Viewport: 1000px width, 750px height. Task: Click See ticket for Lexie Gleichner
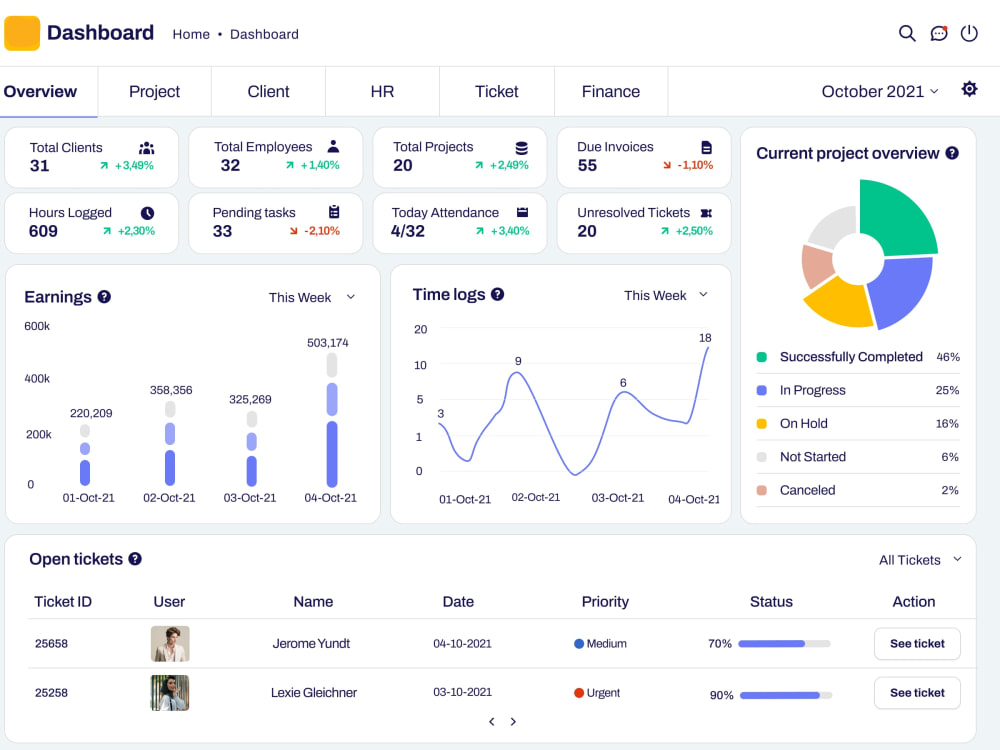click(x=917, y=693)
